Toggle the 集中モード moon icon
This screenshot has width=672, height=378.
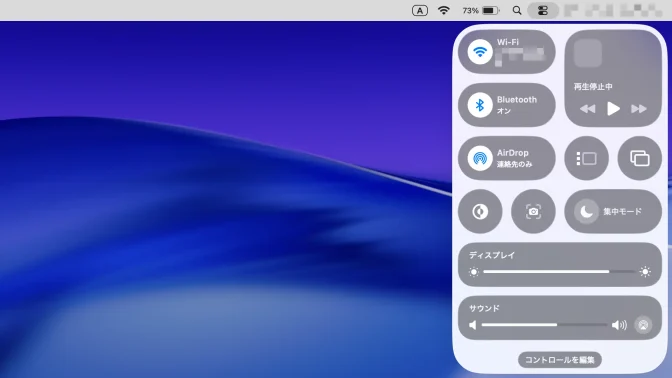click(x=586, y=211)
